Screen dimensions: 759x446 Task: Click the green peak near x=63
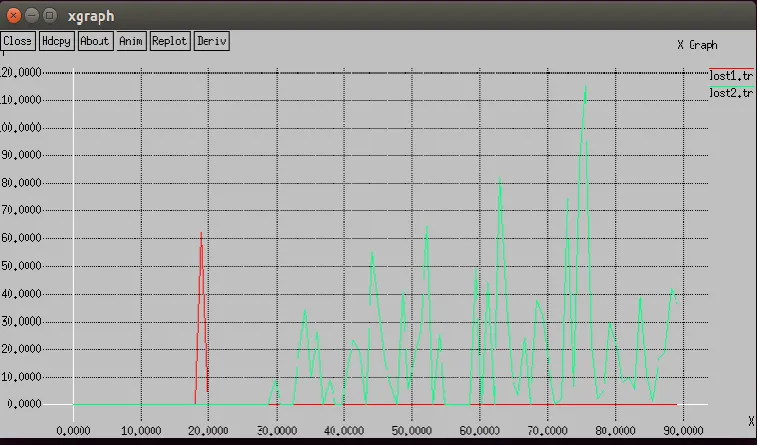click(x=500, y=180)
